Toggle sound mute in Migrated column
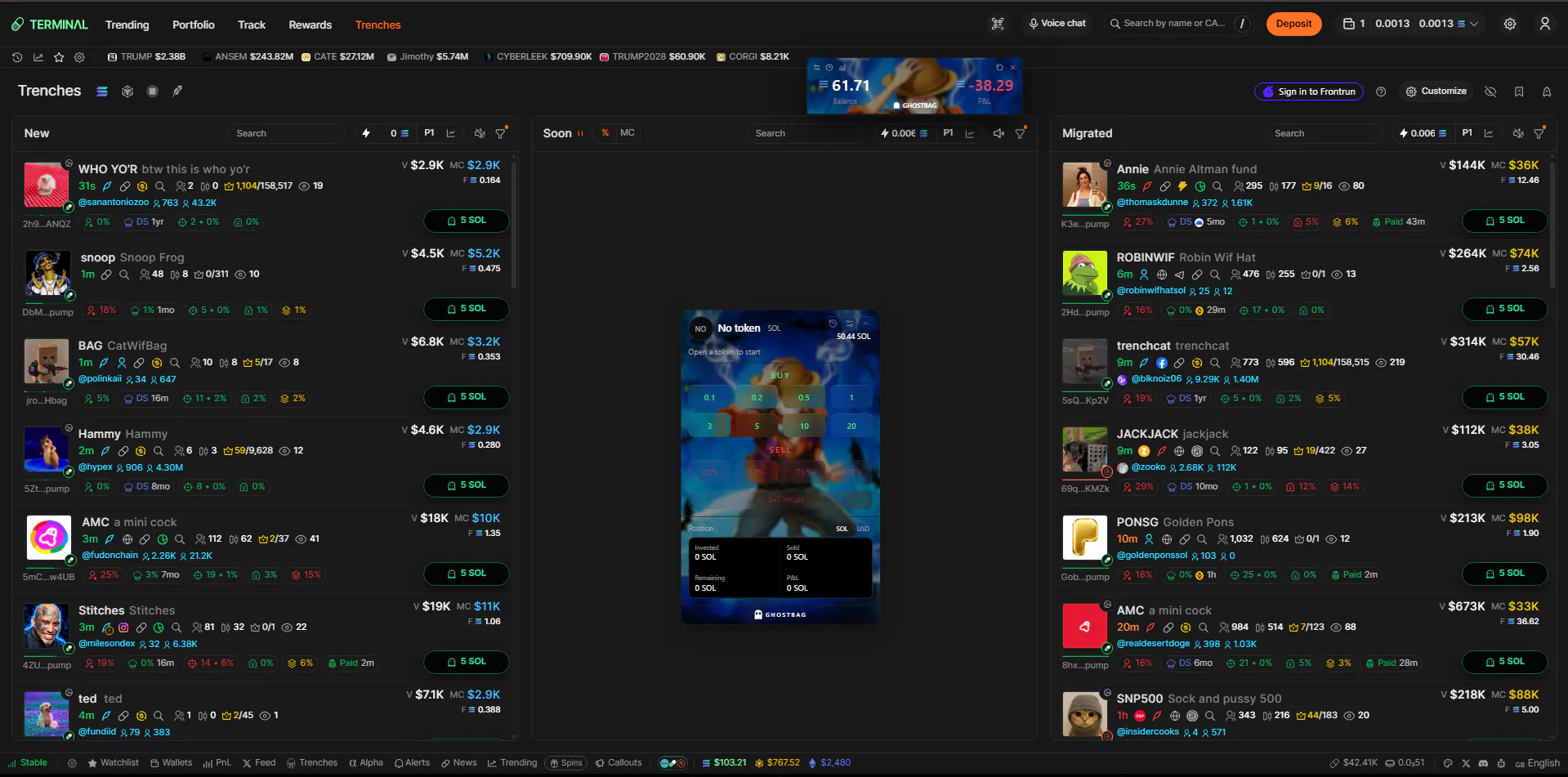1568x777 pixels. click(x=1517, y=133)
